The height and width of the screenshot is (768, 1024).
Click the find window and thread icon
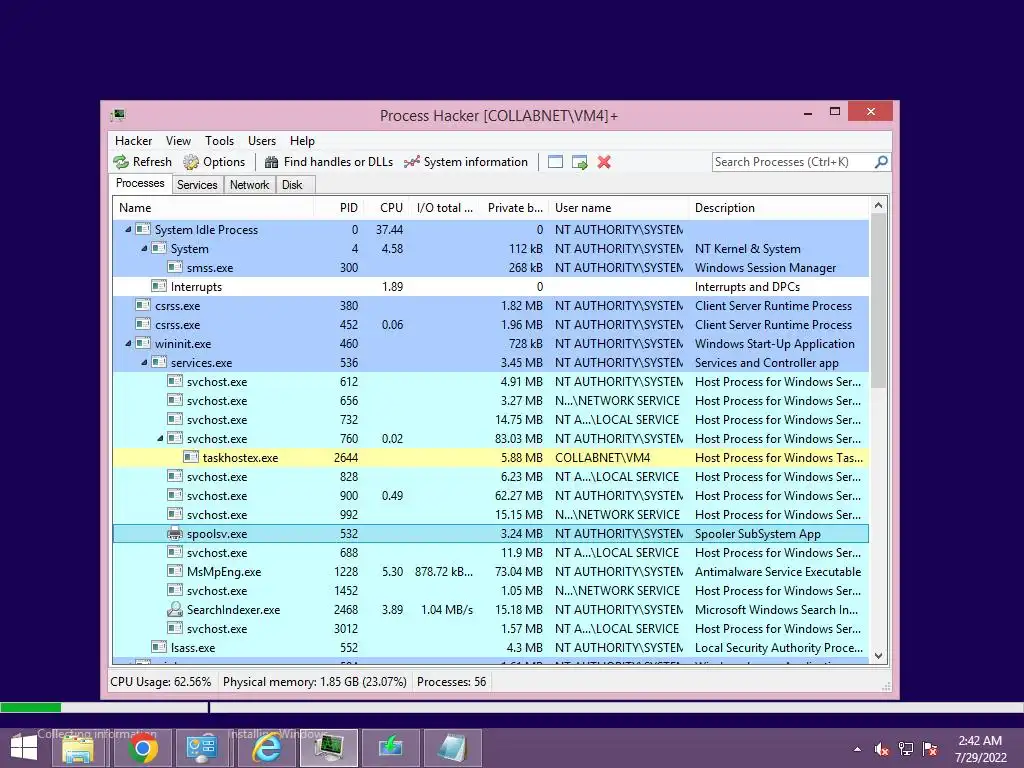point(579,162)
